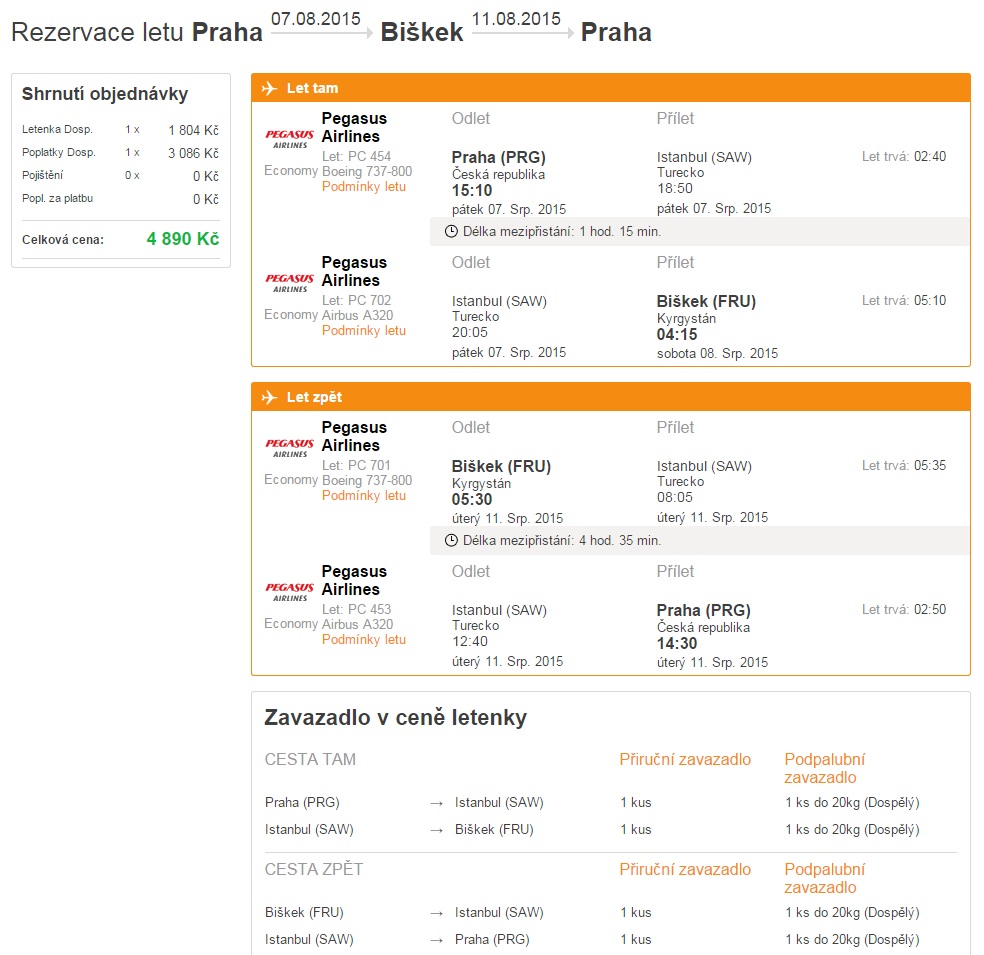Click Pegasus logo for flight PC 453
Image resolution: width=984 pixels, height=955 pixels.
[x=289, y=592]
